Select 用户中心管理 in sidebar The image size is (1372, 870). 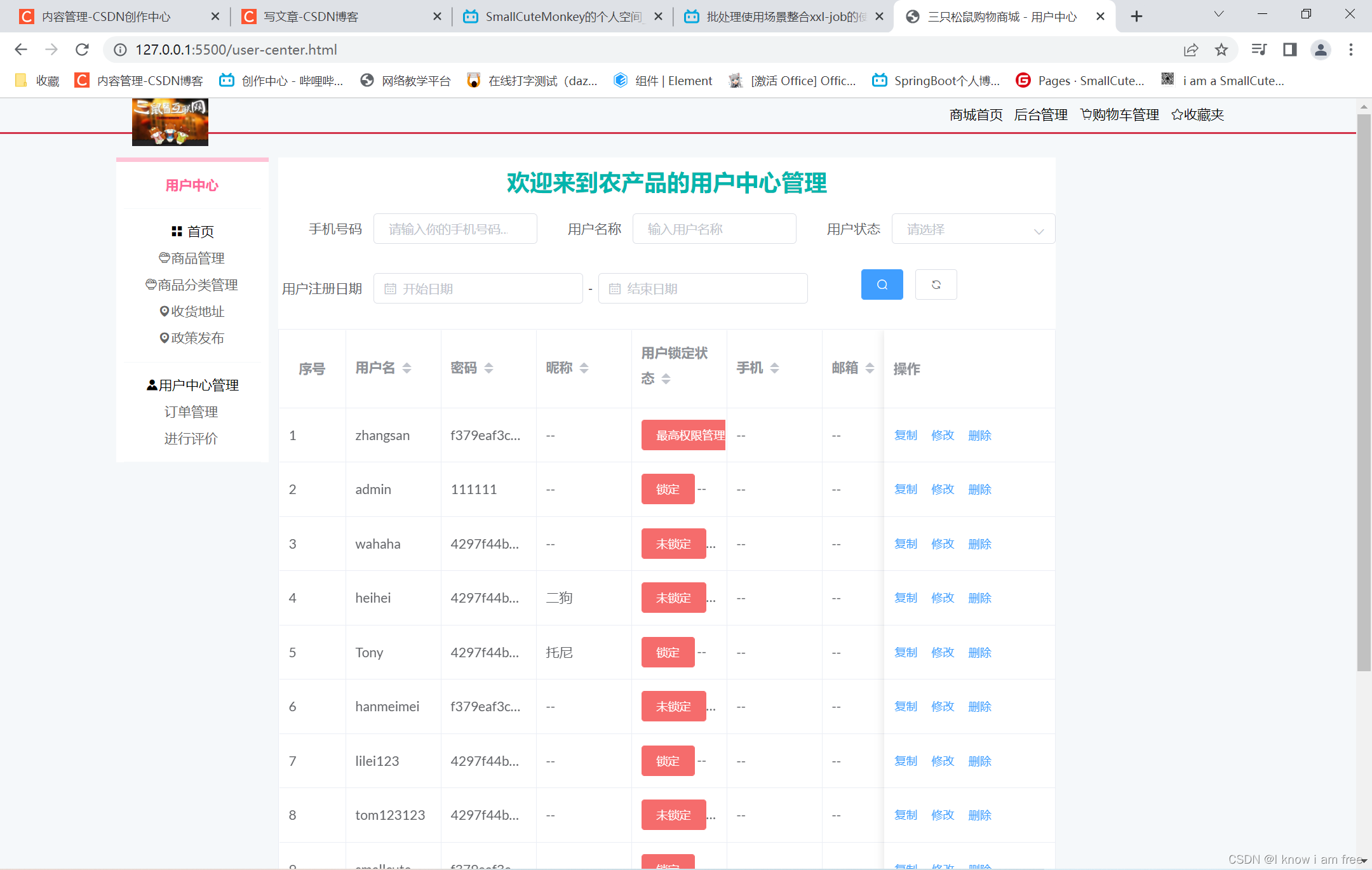click(192, 385)
